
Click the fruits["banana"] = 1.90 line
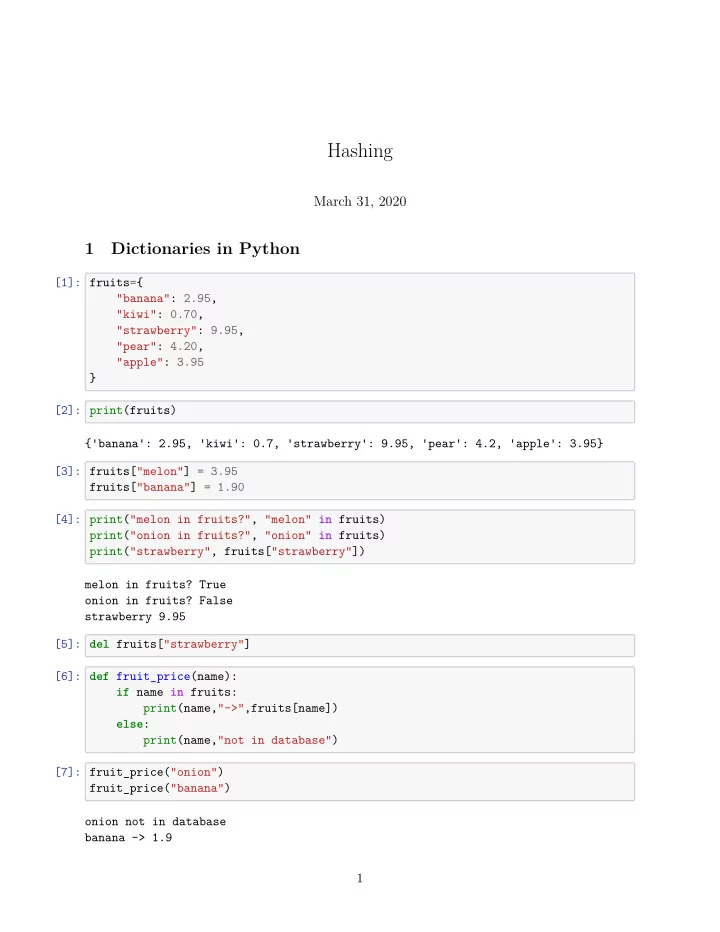click(167, 487)
